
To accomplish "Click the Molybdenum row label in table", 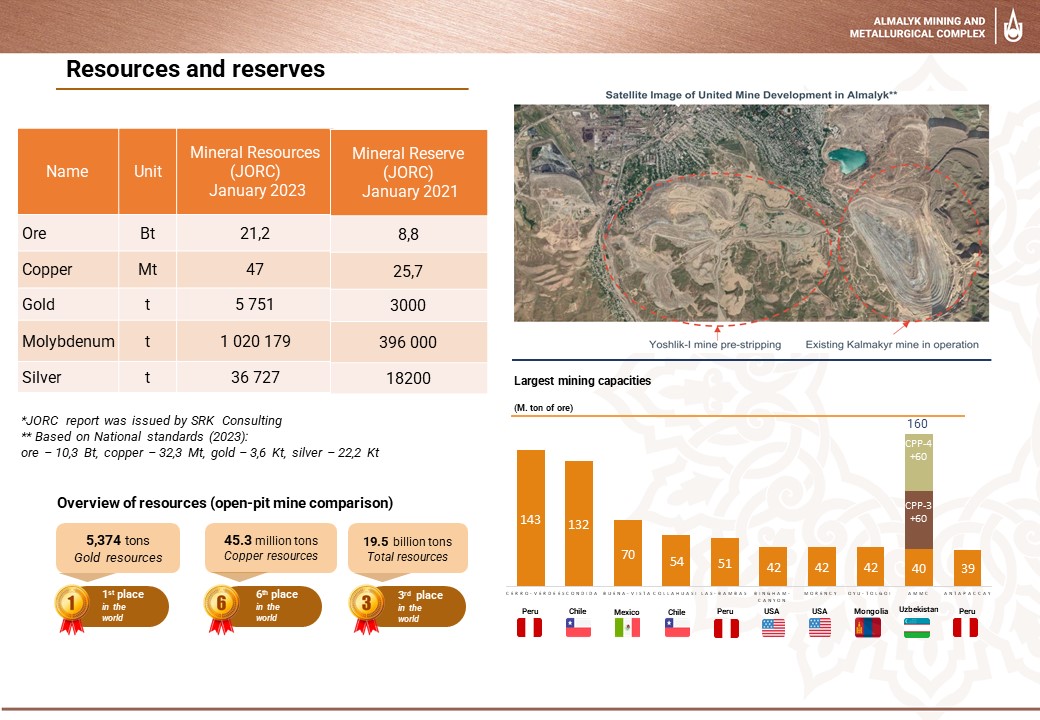I will (68, 342).
